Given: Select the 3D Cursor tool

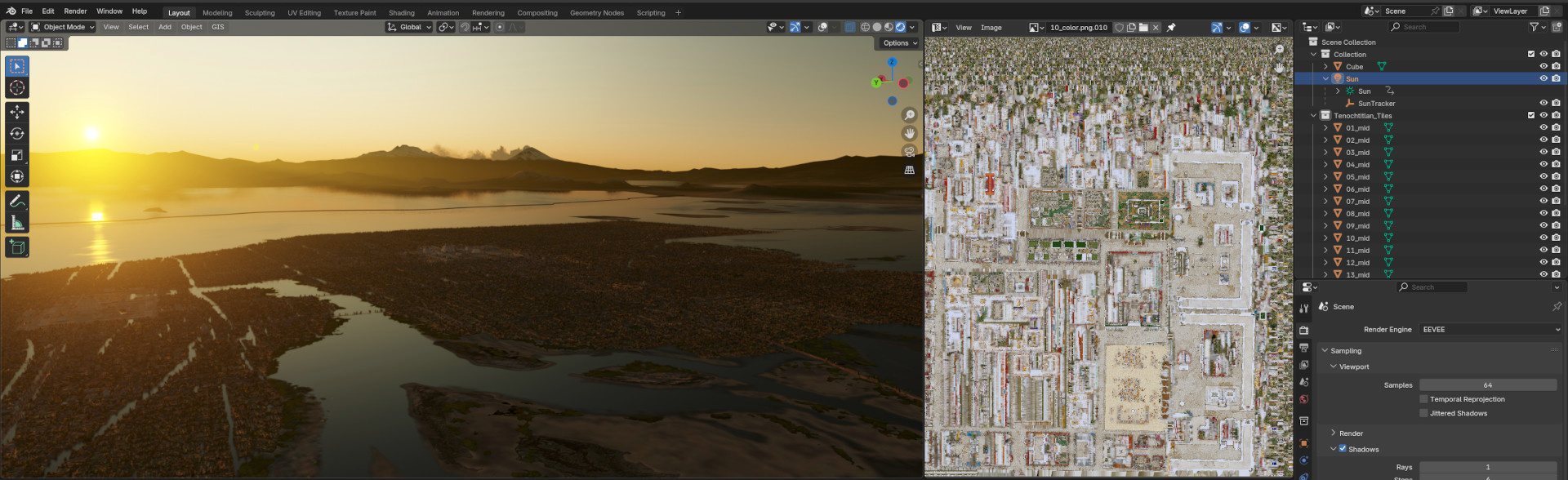Looking at the screenshot, I should coord(17,88).
